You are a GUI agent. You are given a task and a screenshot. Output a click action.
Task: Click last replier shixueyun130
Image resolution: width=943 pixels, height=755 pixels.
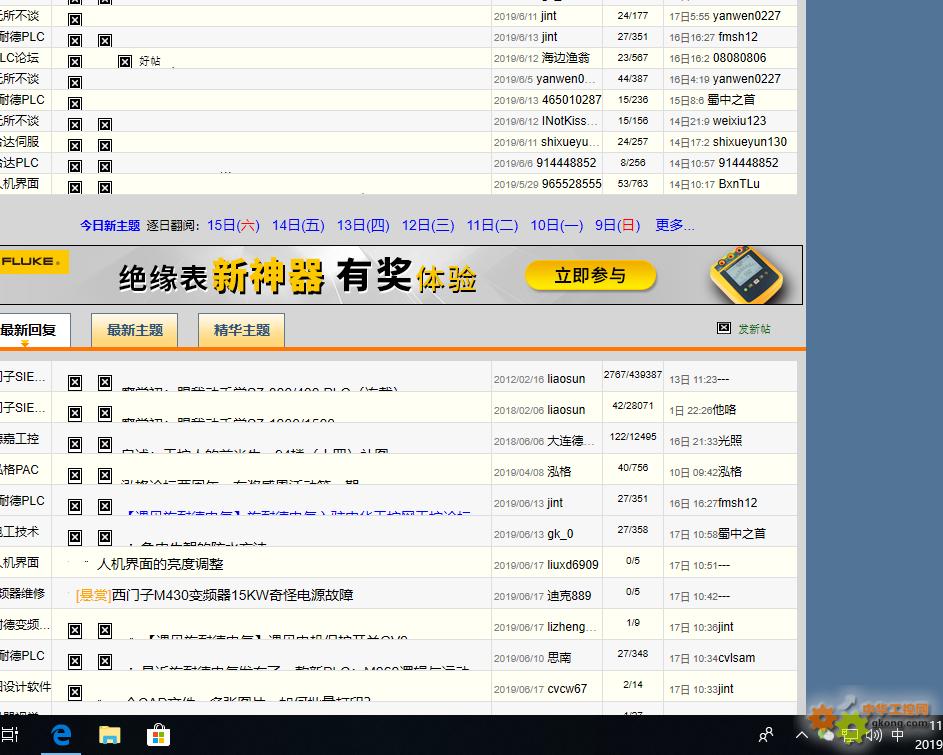tap(749, 142)
